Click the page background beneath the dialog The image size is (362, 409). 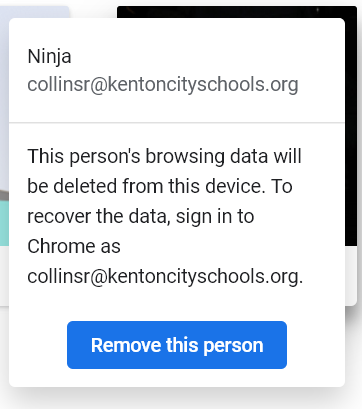(181, 398)
